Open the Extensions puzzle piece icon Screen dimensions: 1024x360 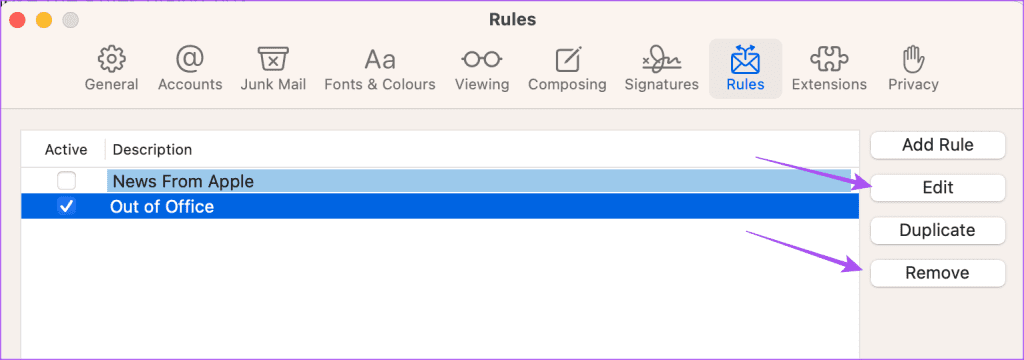829,59
